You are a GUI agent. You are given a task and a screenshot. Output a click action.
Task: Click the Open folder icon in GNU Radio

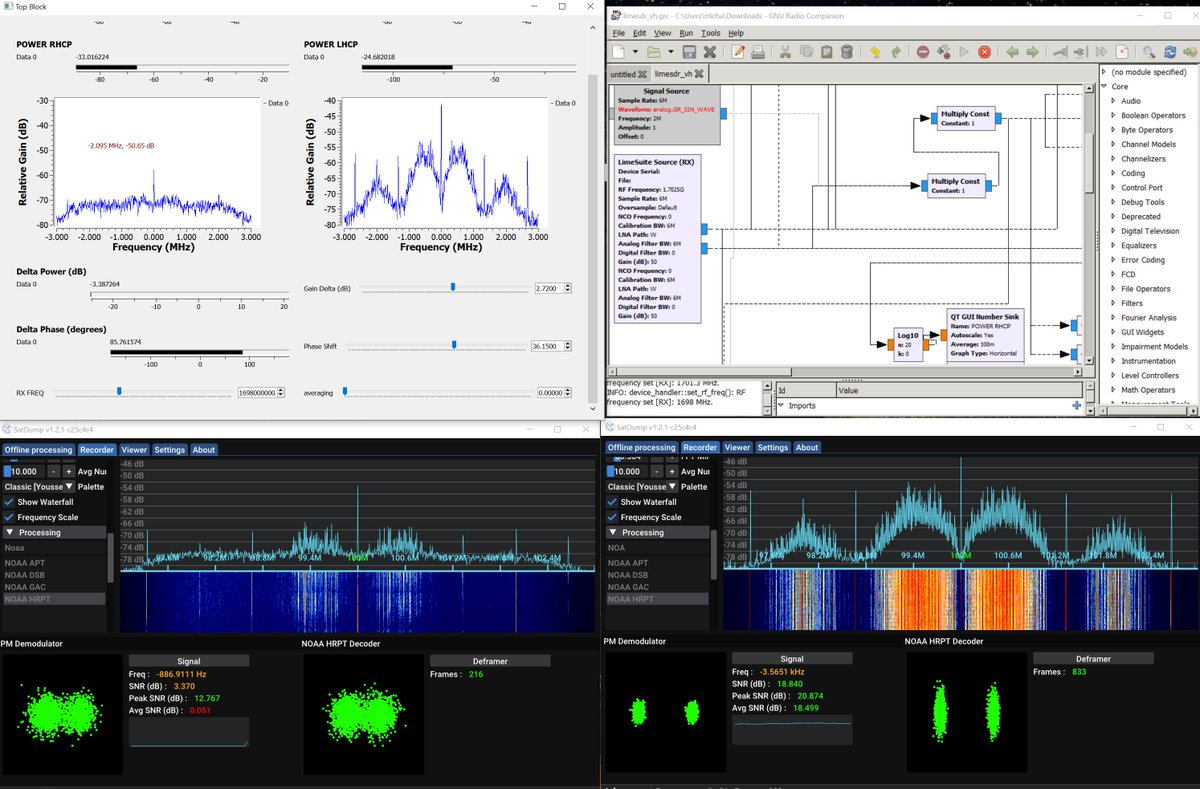pos(653,51)
